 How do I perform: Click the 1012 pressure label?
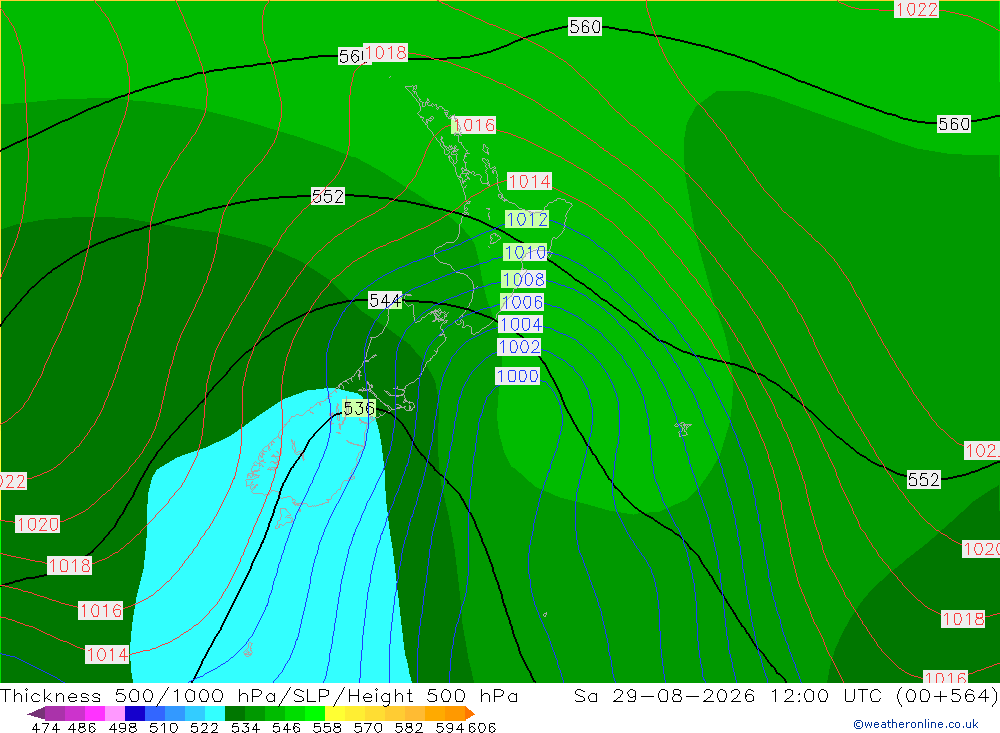pos(527,219)
